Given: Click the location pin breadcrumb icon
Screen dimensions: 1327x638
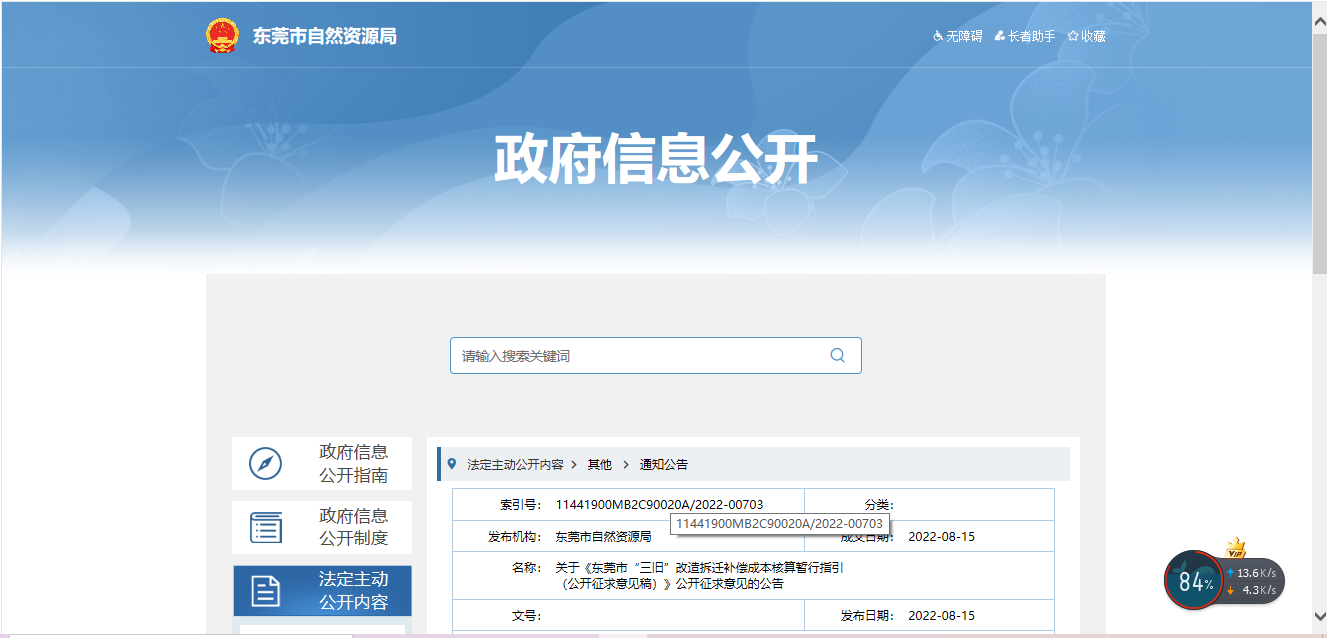Looking at the screenshot, I should (452, 464).
